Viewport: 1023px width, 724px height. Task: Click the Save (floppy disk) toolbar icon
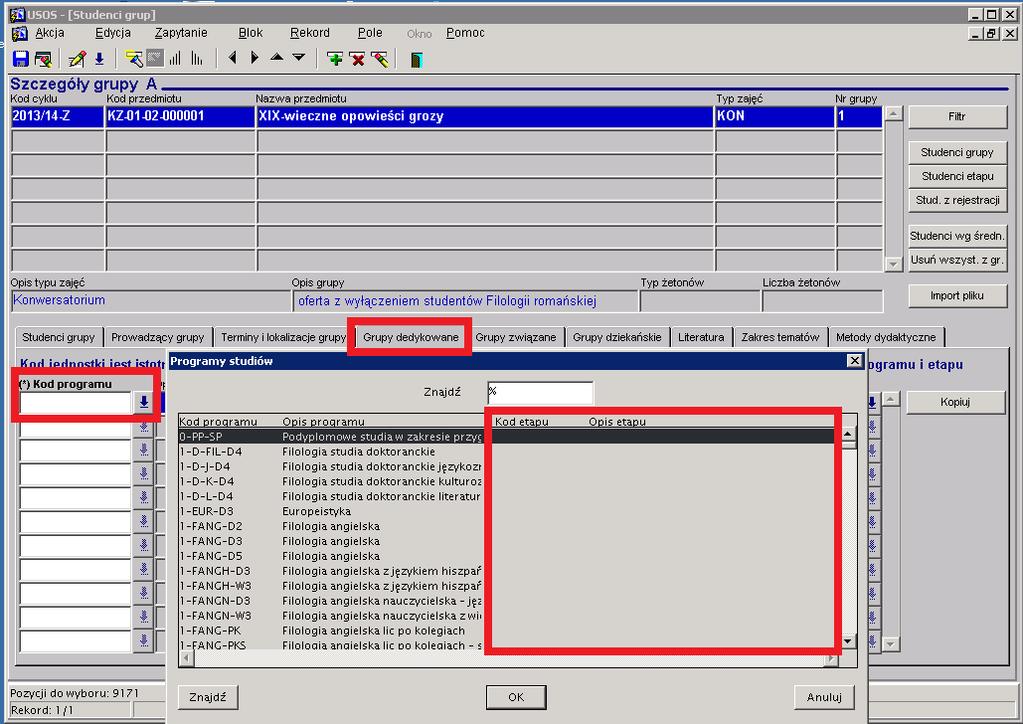pos(20,59)
